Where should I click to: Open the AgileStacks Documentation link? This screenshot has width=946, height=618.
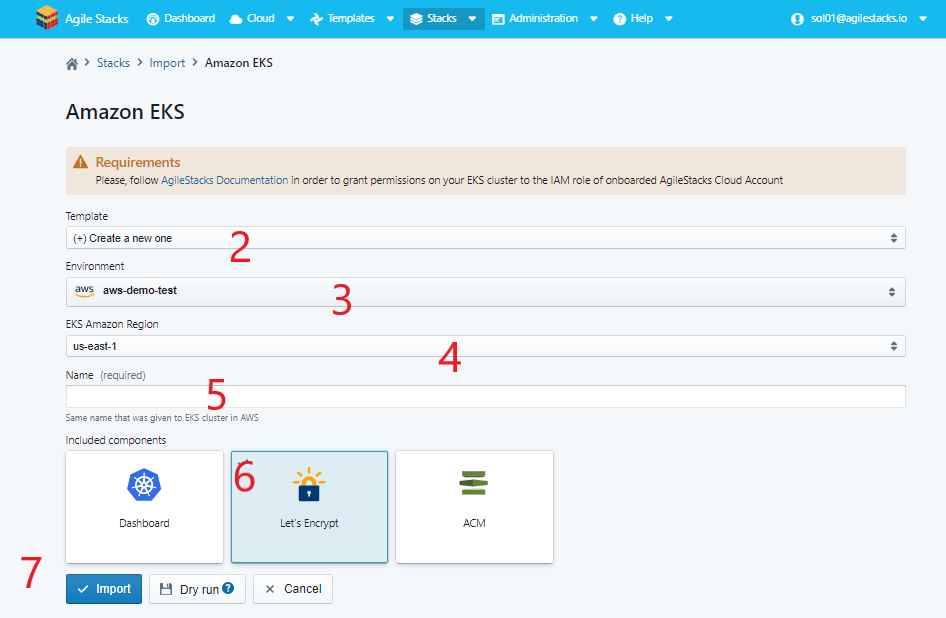tap(224, 180)
